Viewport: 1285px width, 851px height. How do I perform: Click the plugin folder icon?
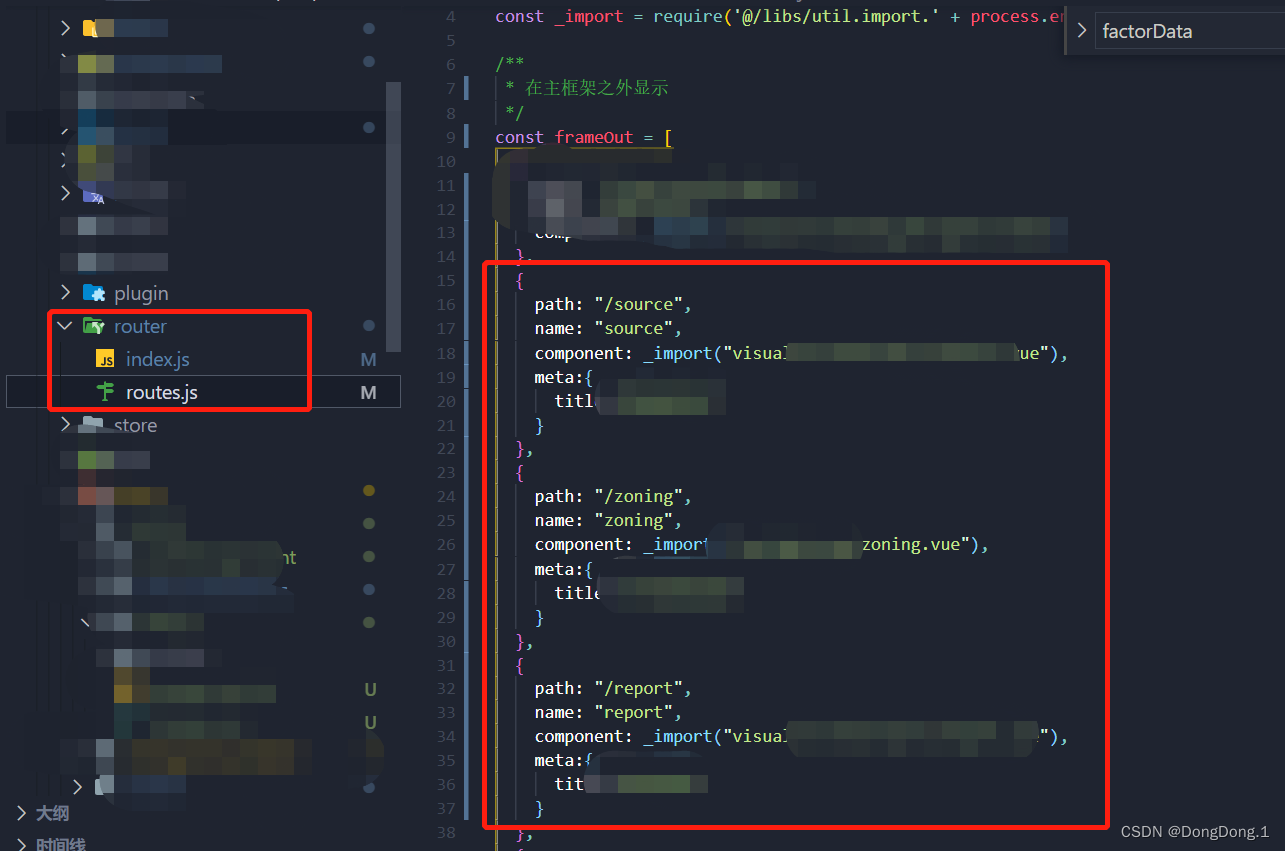pos(94,293)
